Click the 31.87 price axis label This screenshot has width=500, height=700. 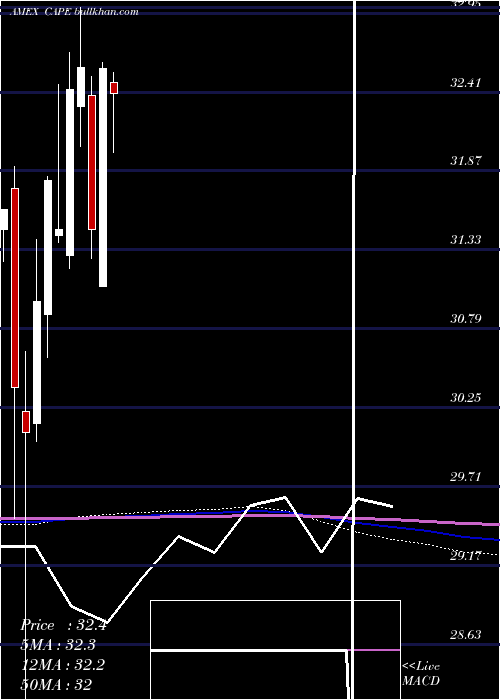click(466, 161)
